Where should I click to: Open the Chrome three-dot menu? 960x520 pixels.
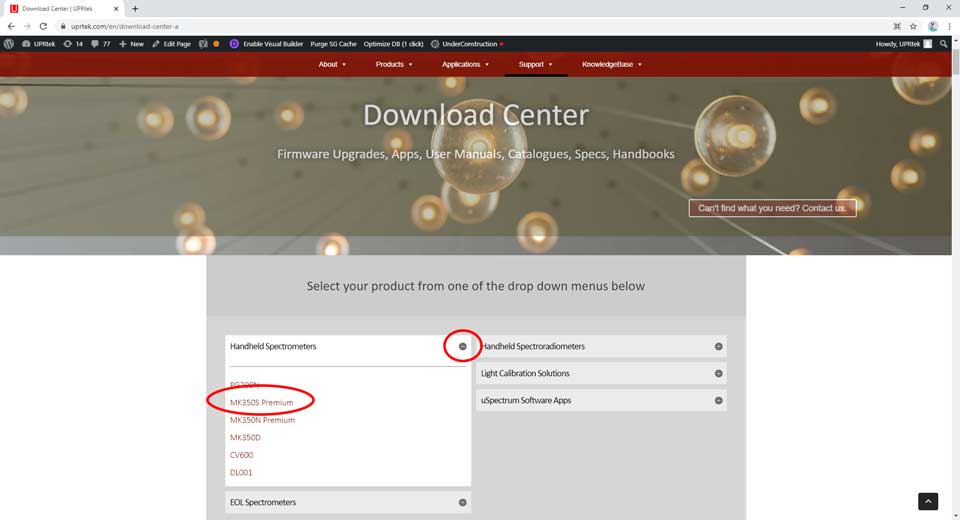point(949,26)
